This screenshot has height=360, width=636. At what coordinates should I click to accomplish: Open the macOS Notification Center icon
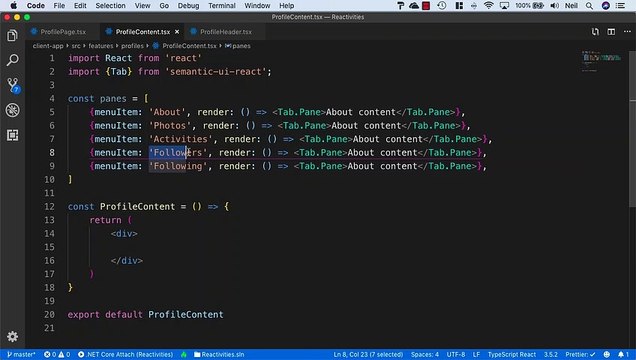click(x=620, y=6)
